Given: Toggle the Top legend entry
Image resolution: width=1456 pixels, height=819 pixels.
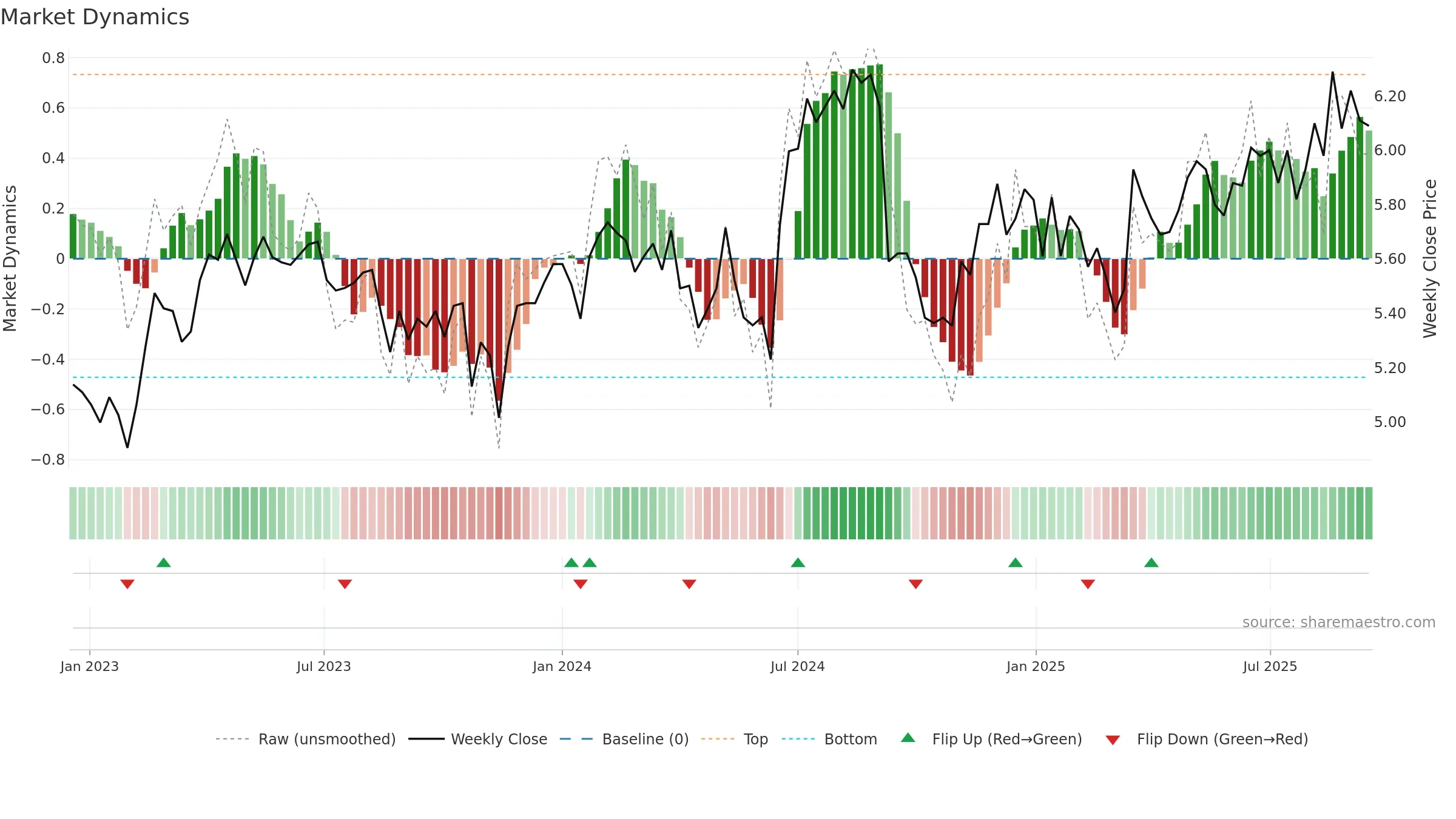Looking at the screenshot, I should [735, 739].
